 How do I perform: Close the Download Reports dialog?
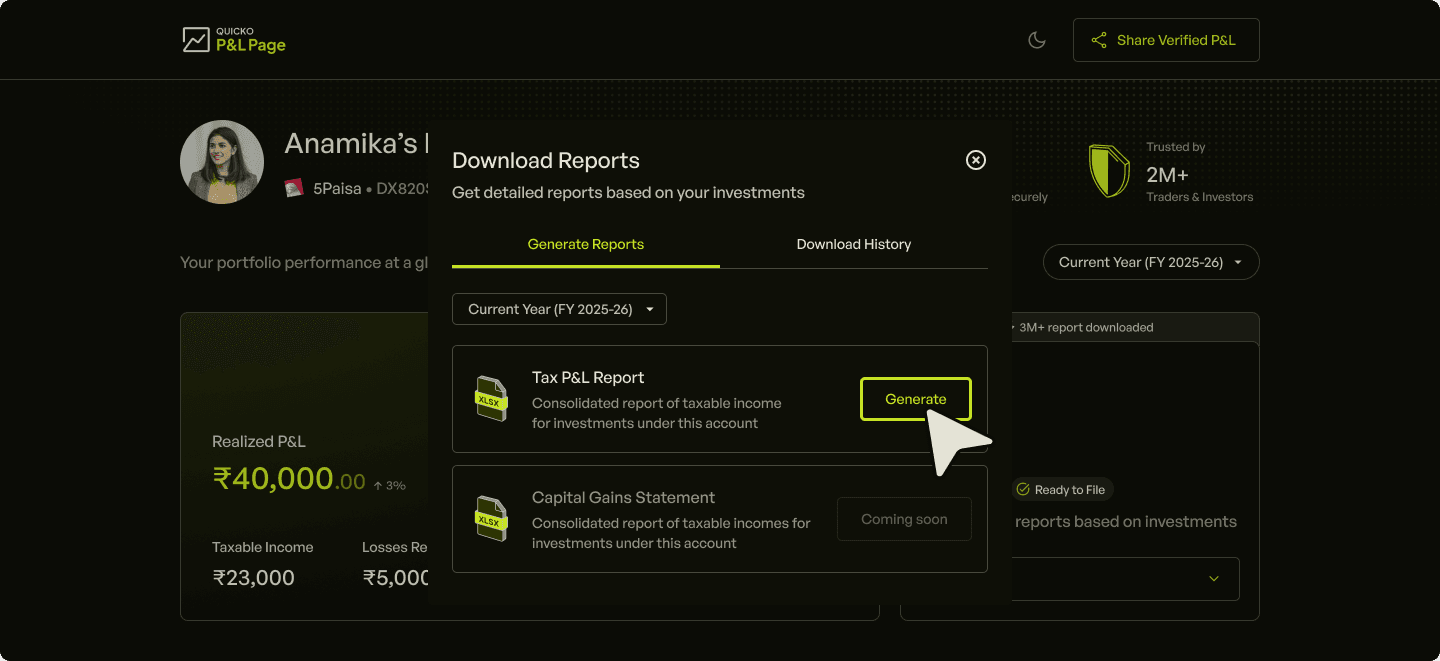[976, 160]
